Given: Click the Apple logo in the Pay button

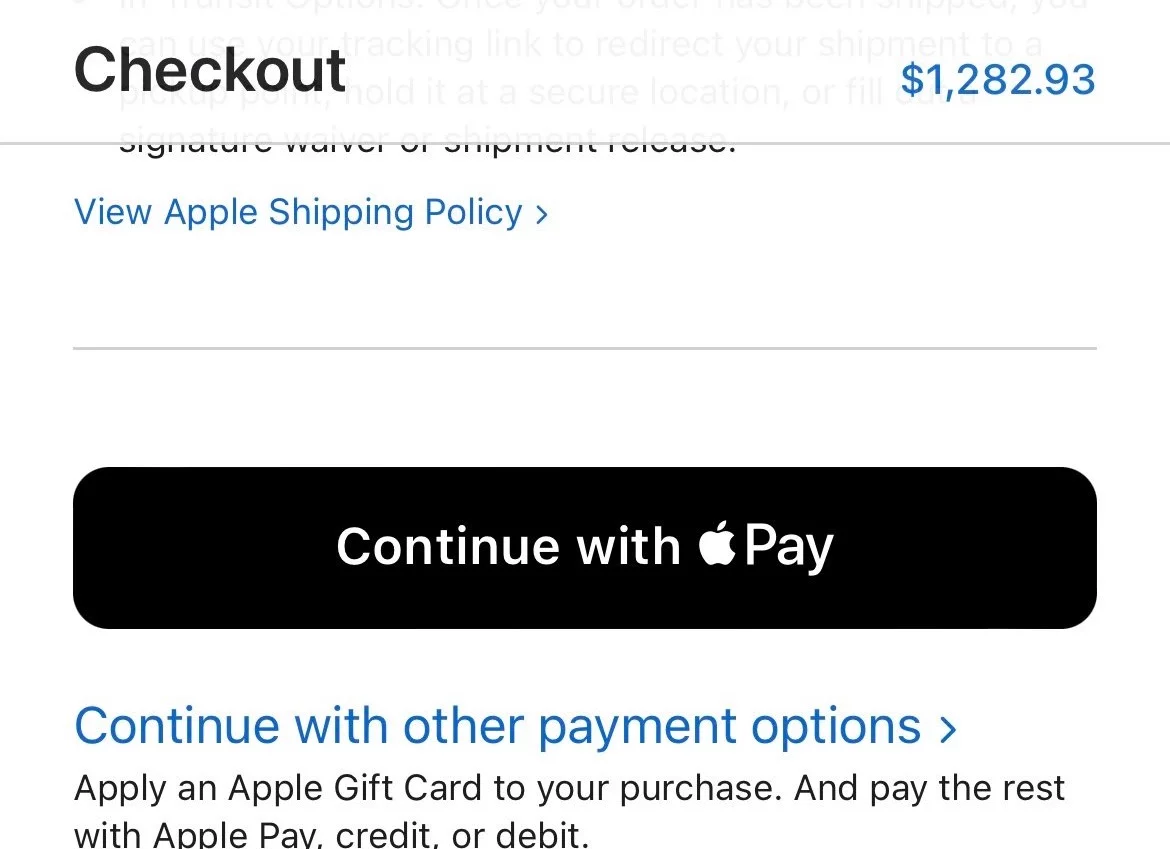Looking at the screenshot, I should point(717,544).
